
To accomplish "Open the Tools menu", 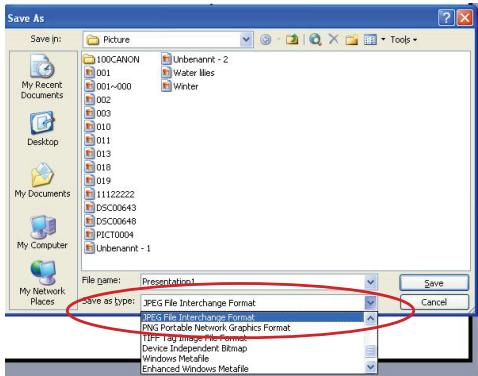I will pyautogui.click(x=403, y=40).
